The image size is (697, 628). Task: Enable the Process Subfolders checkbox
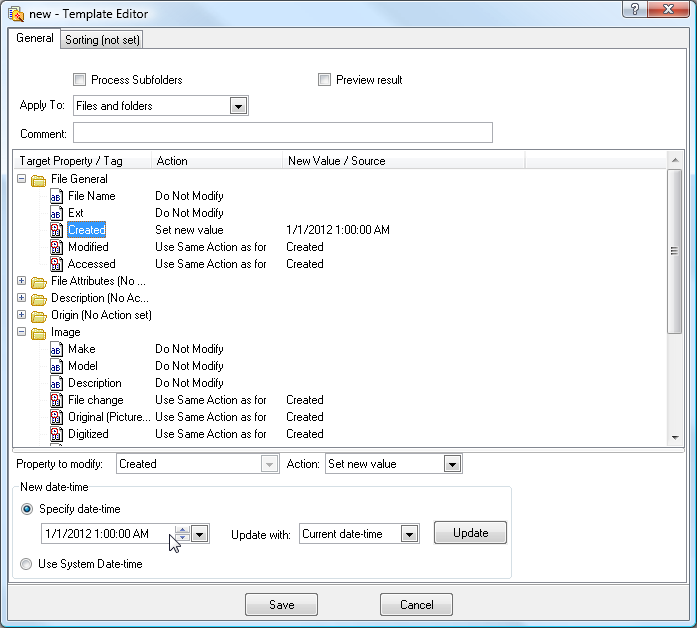80,80
